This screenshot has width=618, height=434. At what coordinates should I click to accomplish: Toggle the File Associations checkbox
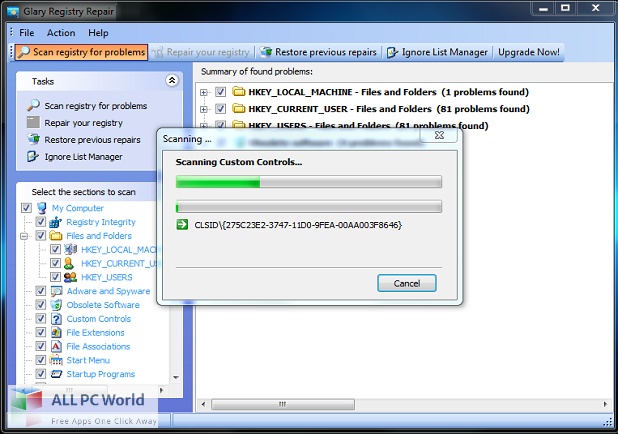tap(41, 346)
